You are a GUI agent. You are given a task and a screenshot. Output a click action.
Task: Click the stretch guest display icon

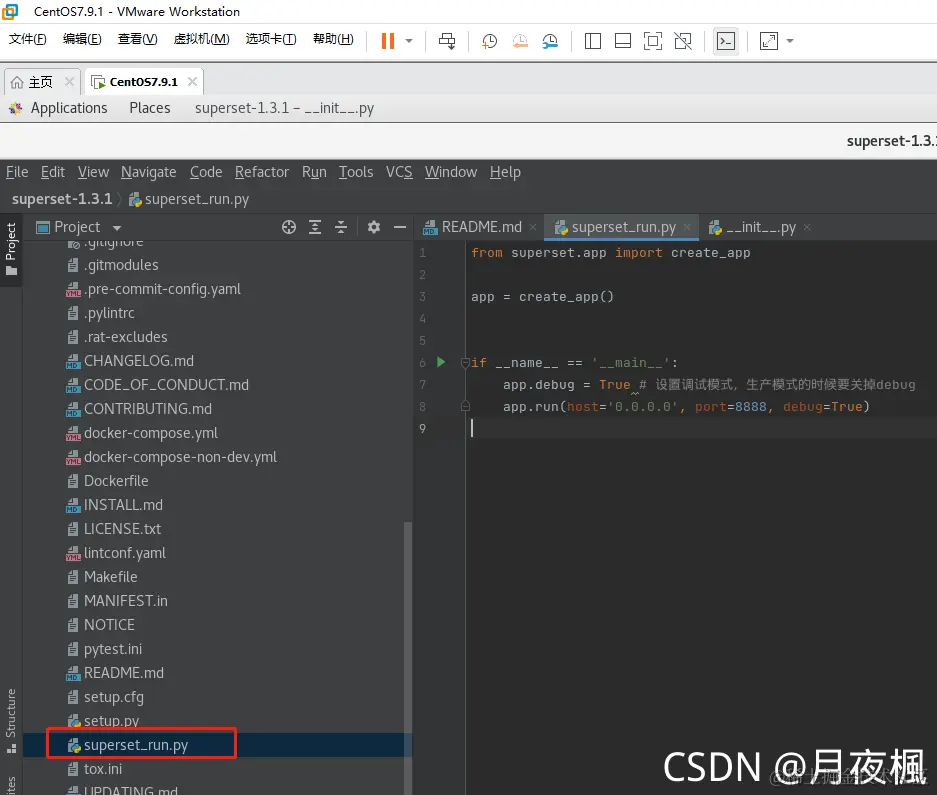pyautogui.click(x=768, y=41)
